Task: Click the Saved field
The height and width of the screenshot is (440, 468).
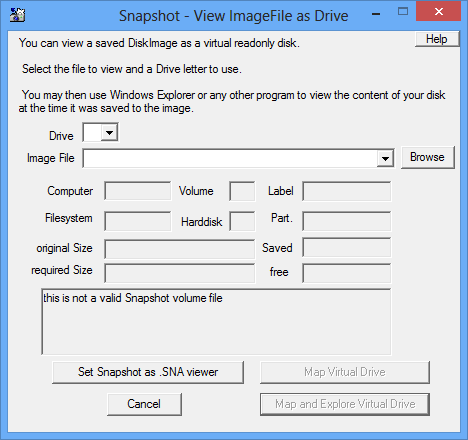Action: coord(347,247)
